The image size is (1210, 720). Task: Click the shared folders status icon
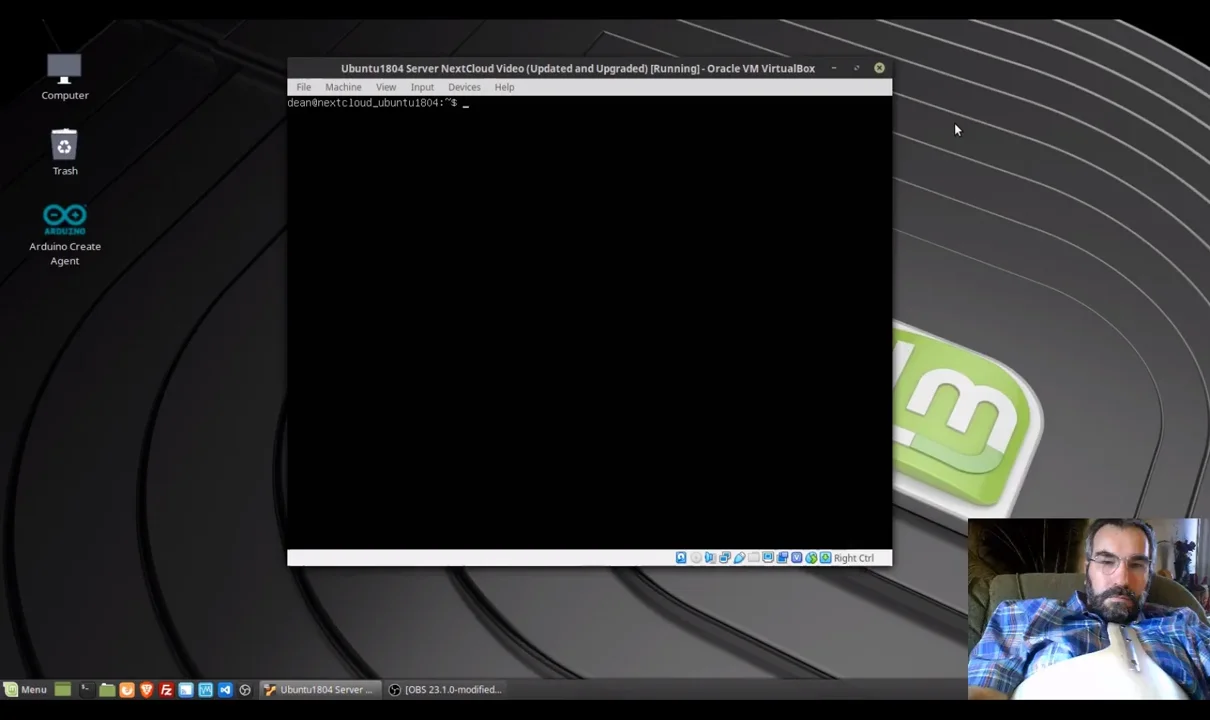pyautogui.click(x=753, y=558)
